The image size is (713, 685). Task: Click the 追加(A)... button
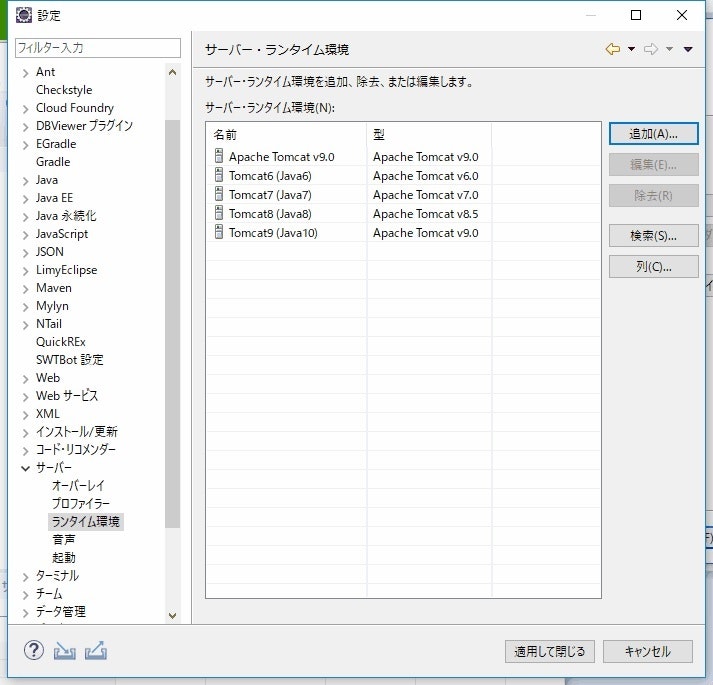pyautogui.click(x=653, y=134)
